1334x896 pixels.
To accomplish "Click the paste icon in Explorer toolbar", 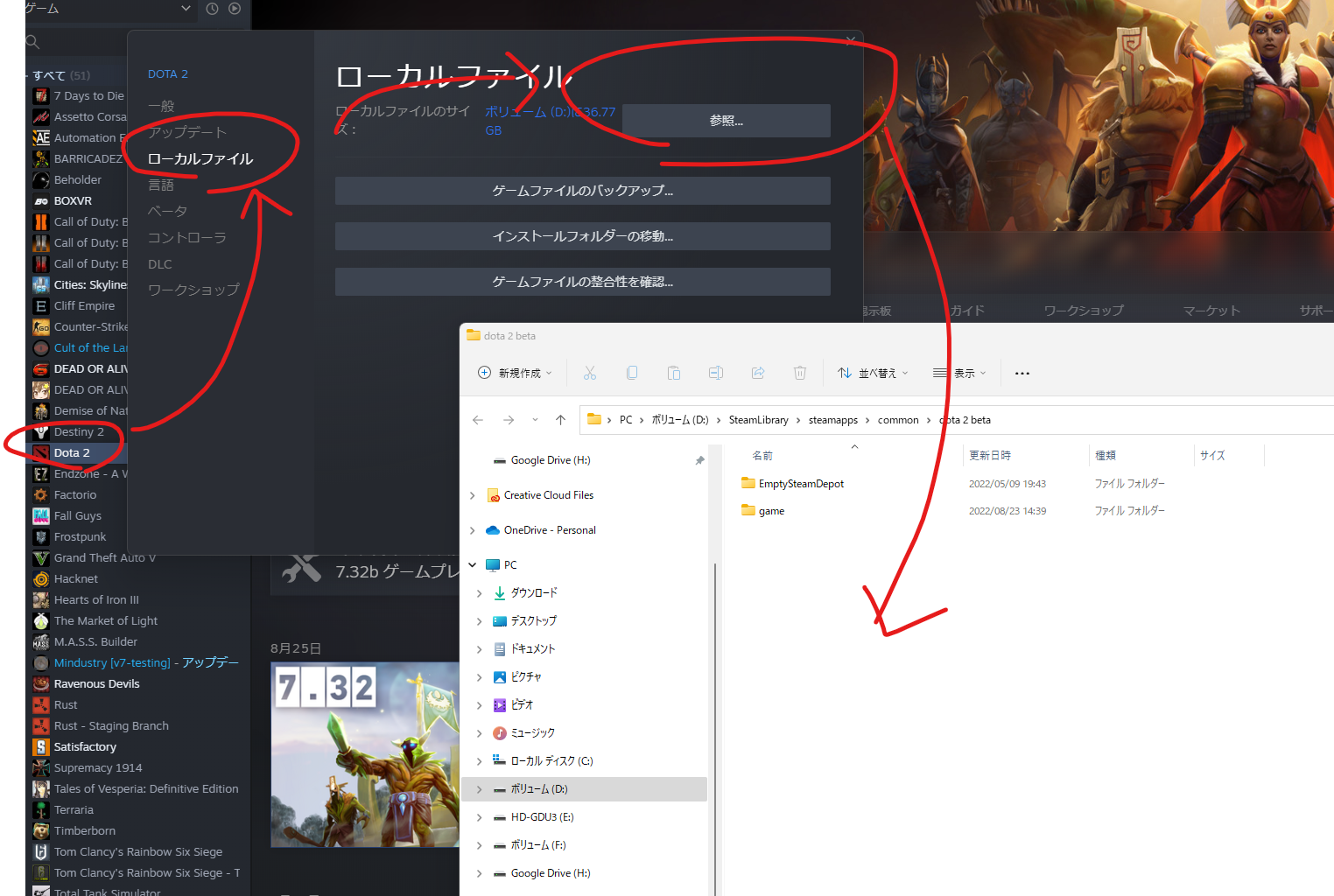I will 674,372.
